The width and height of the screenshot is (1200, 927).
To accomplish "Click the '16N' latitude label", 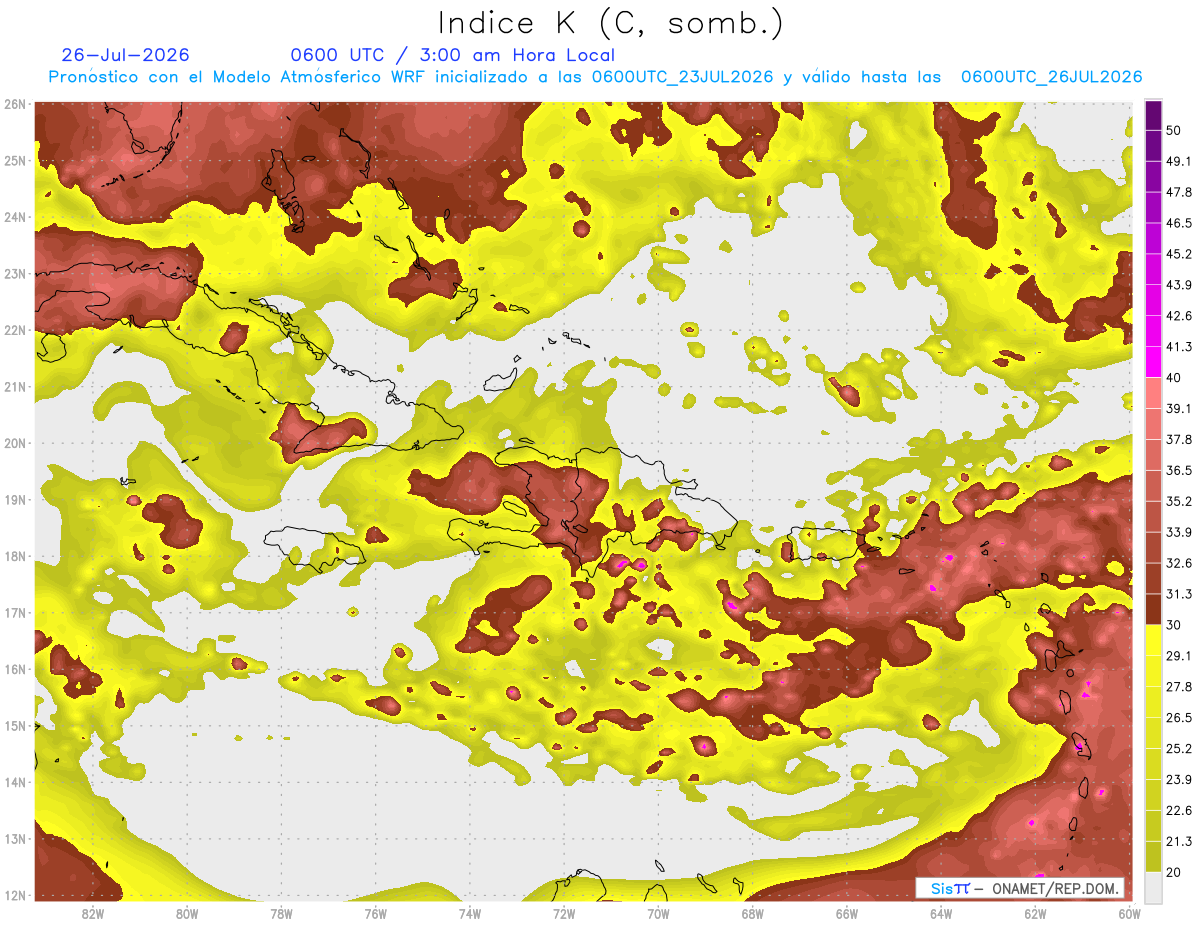I will (15, 670).
